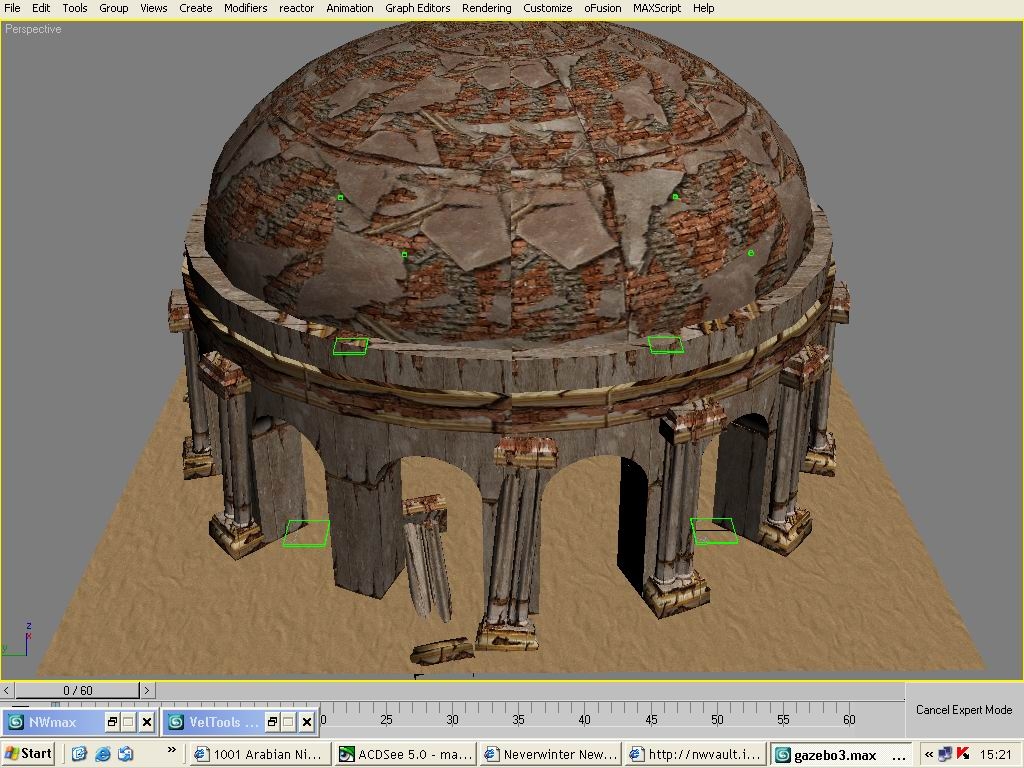Click the Internet Explorer quick launch icon
The height and width of the screenshot is (768, 1024).
(102, 754)
